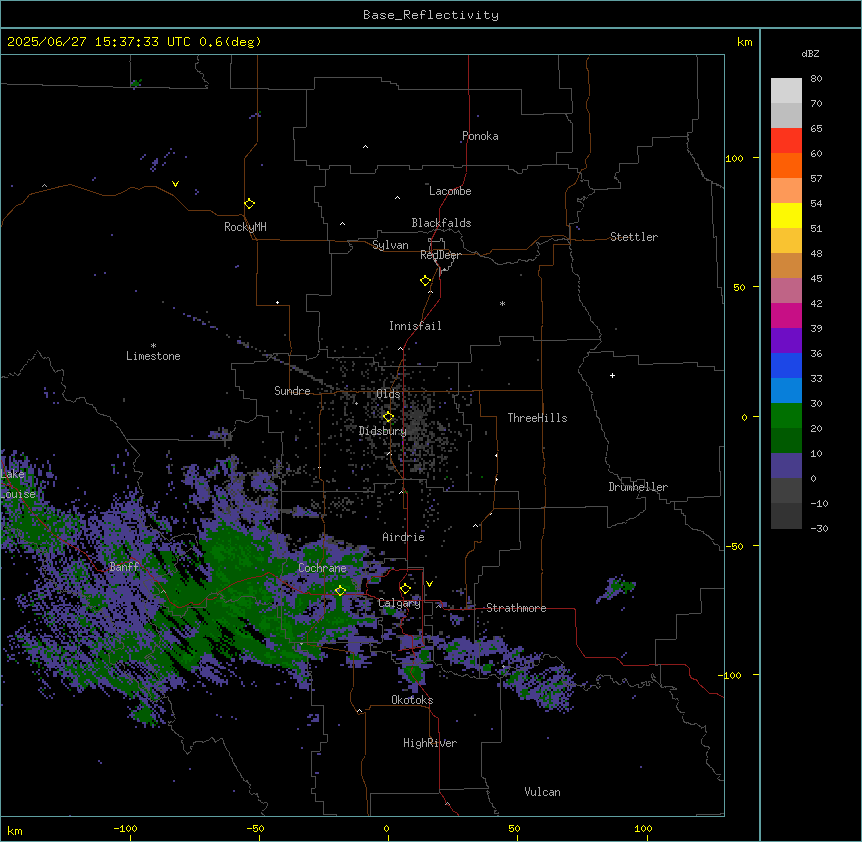Viewport: 862px width, 842px height.
Task: Click the yellow diamond marker above Calgary label
Action: (x=405, y=589)
